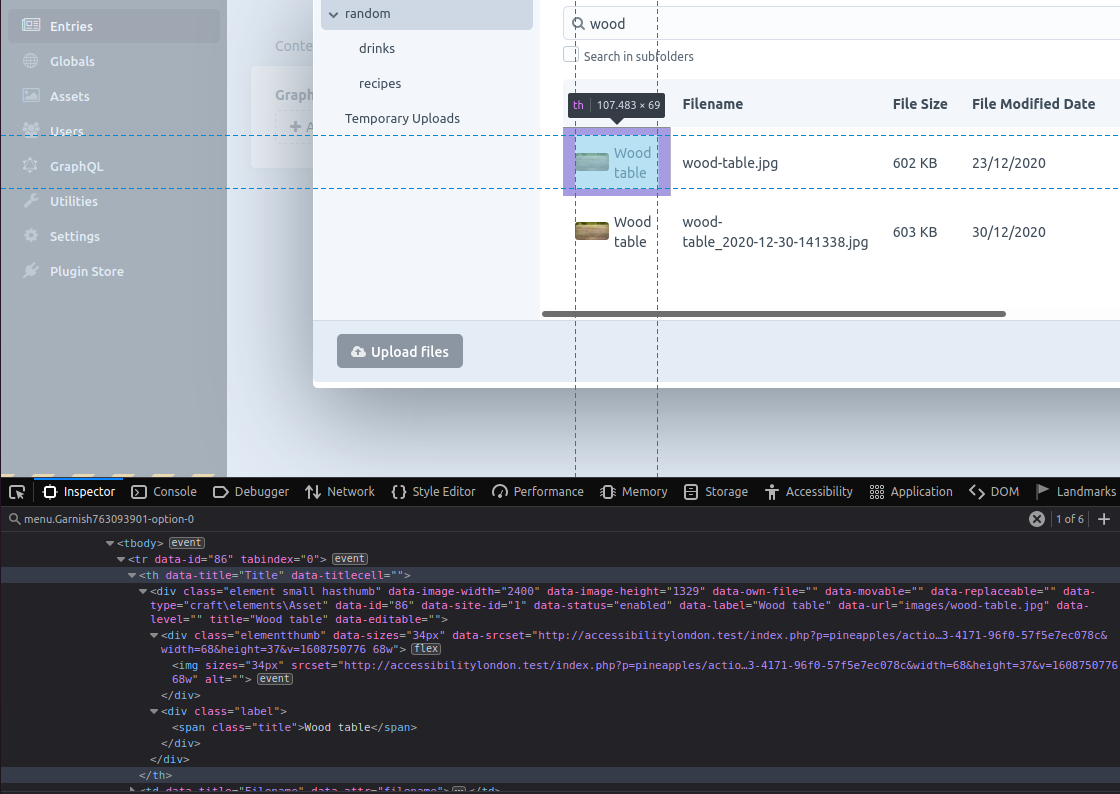Collapse the th data-title Title node
The height and width of the screenshot is (794, 1120).
[x=131, y=574]
